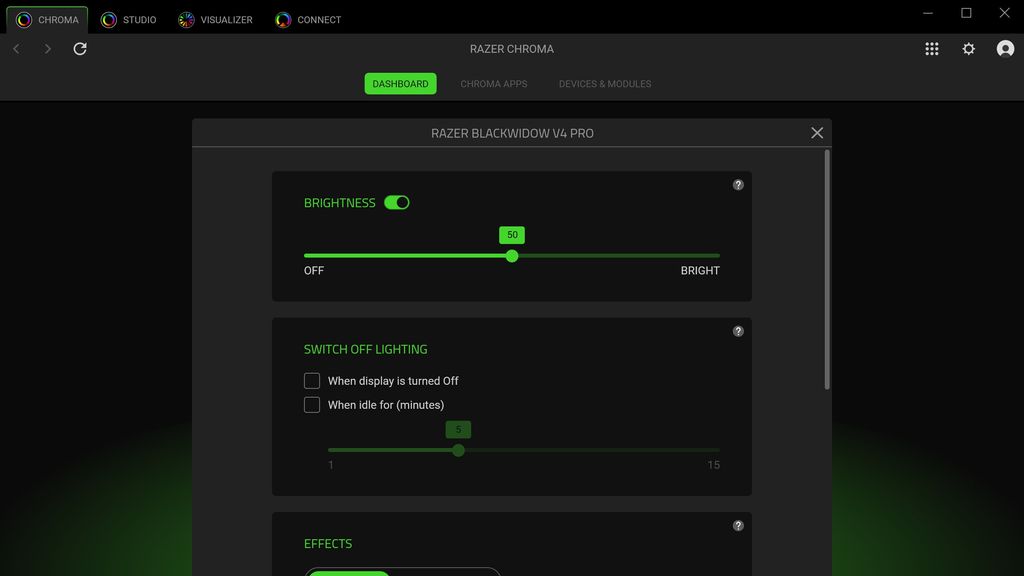Close the Razer BlackWidow V4 Pro dialog
The height and width of the screenshot is (576, 1024).
point(817,132)
